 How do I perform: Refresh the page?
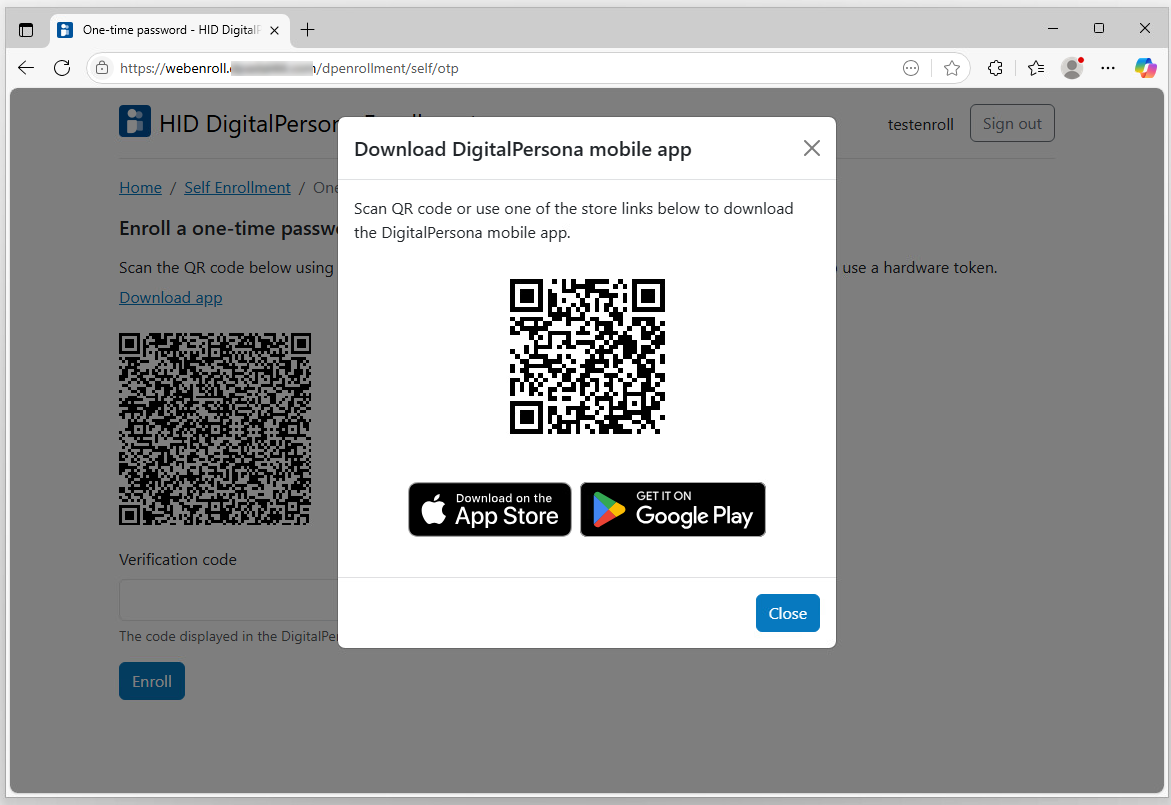[62, 68]
